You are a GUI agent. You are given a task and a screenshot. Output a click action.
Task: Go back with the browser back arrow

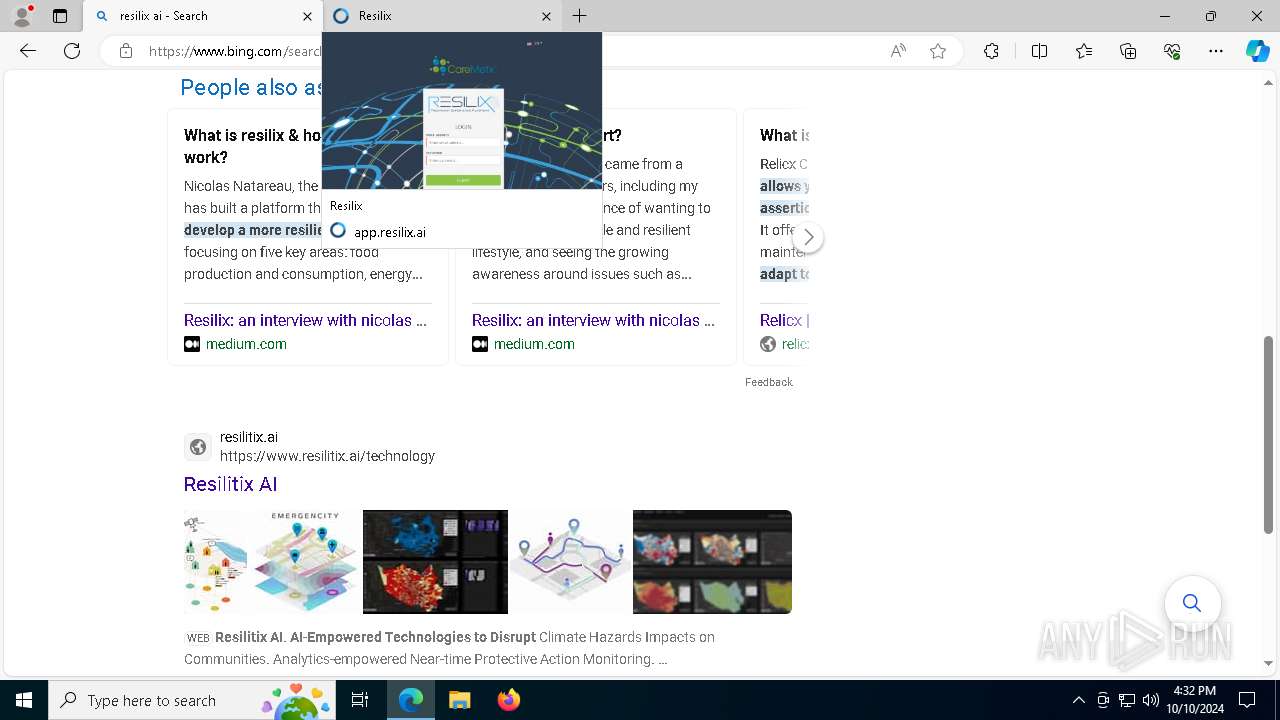[x=28, y=51]
